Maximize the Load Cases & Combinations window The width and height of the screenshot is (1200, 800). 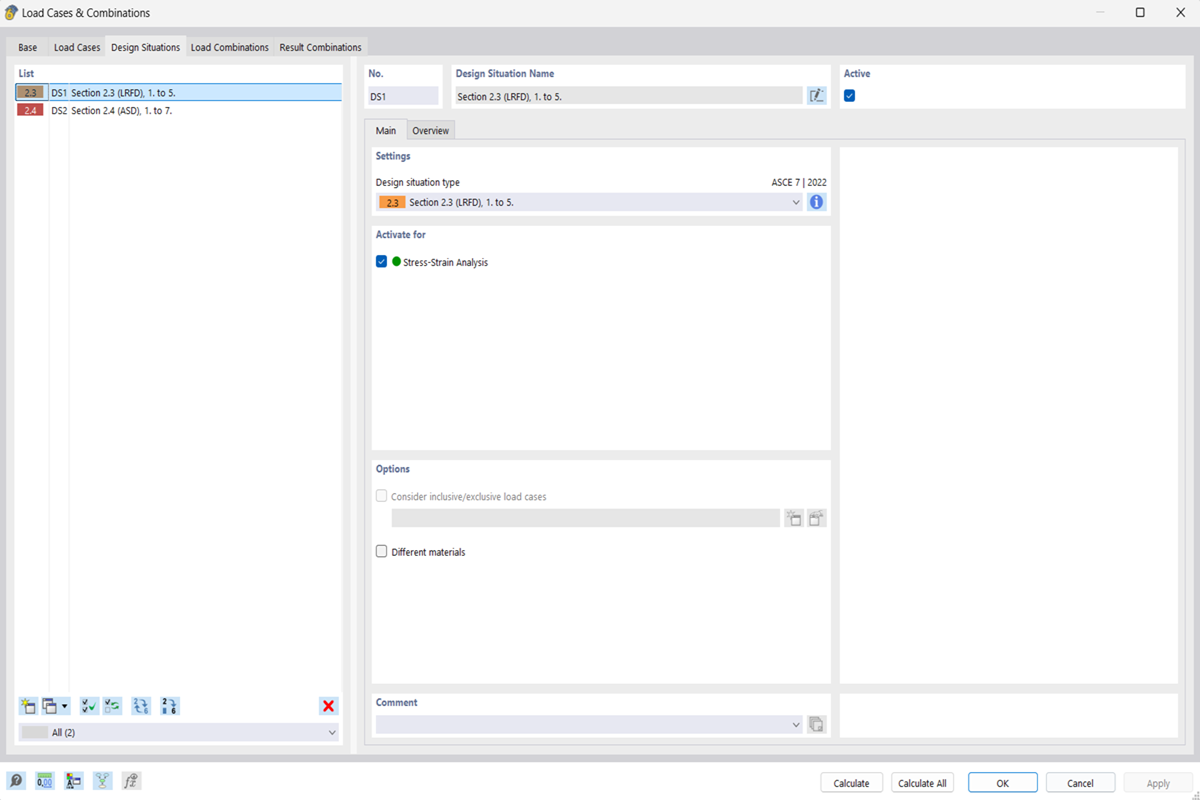point(1140,13)
